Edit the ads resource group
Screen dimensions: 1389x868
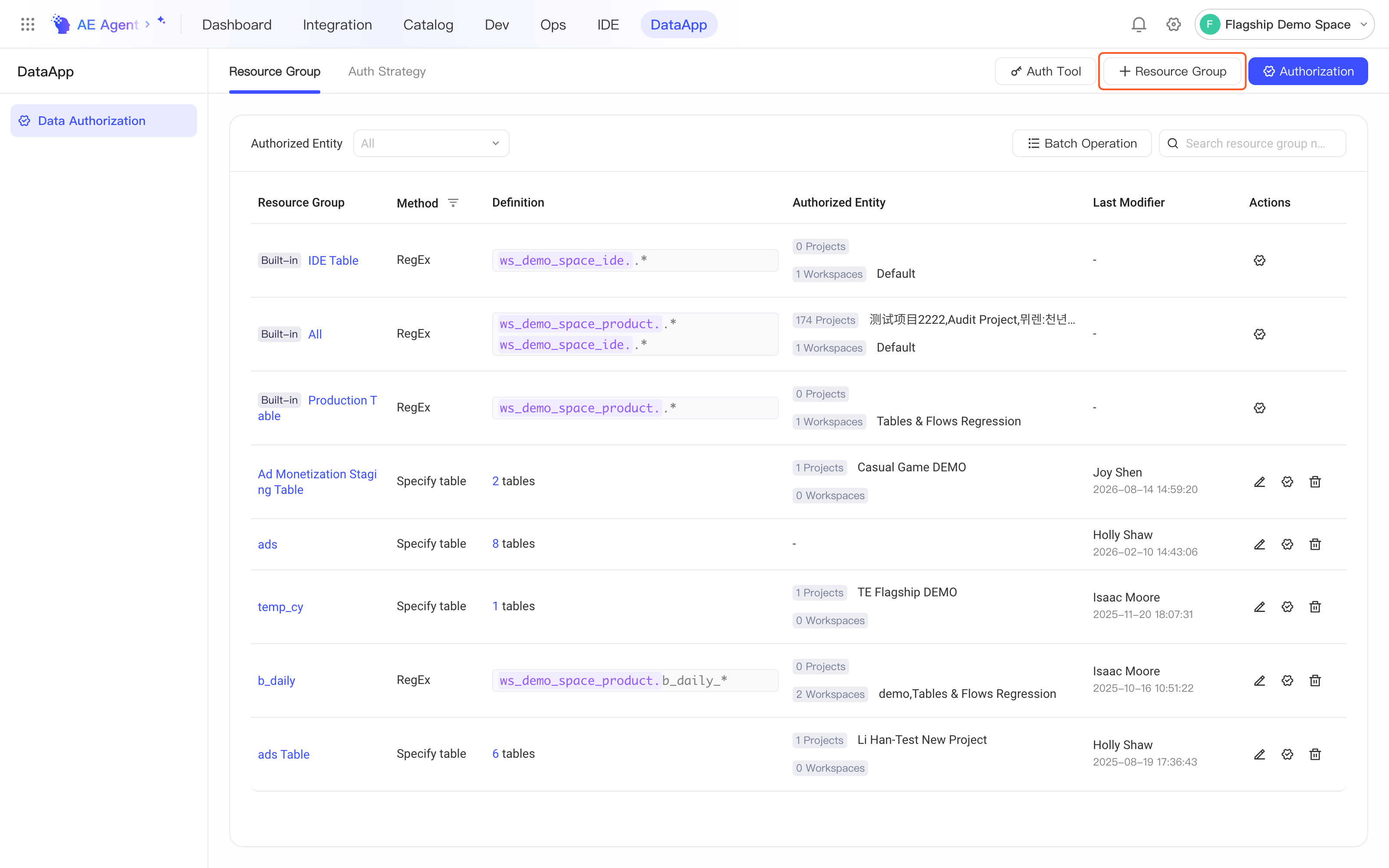tap(1259, 544)
